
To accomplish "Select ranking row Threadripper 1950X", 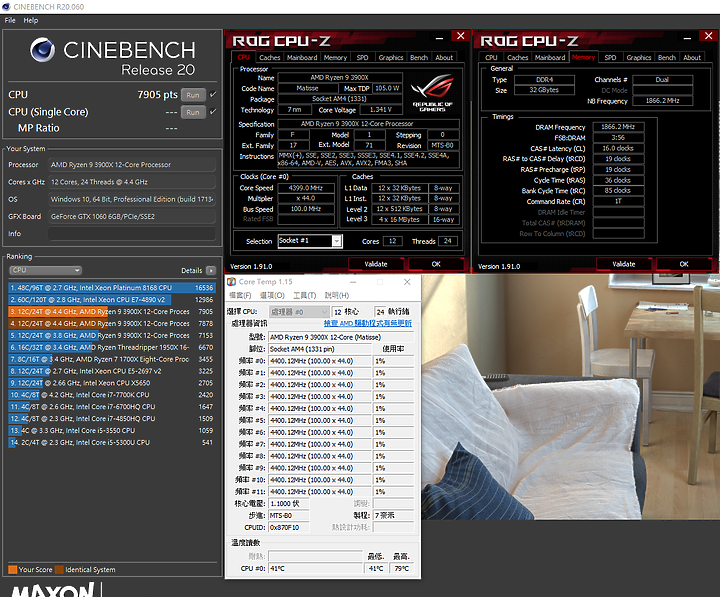I will [x=112, y=348].
